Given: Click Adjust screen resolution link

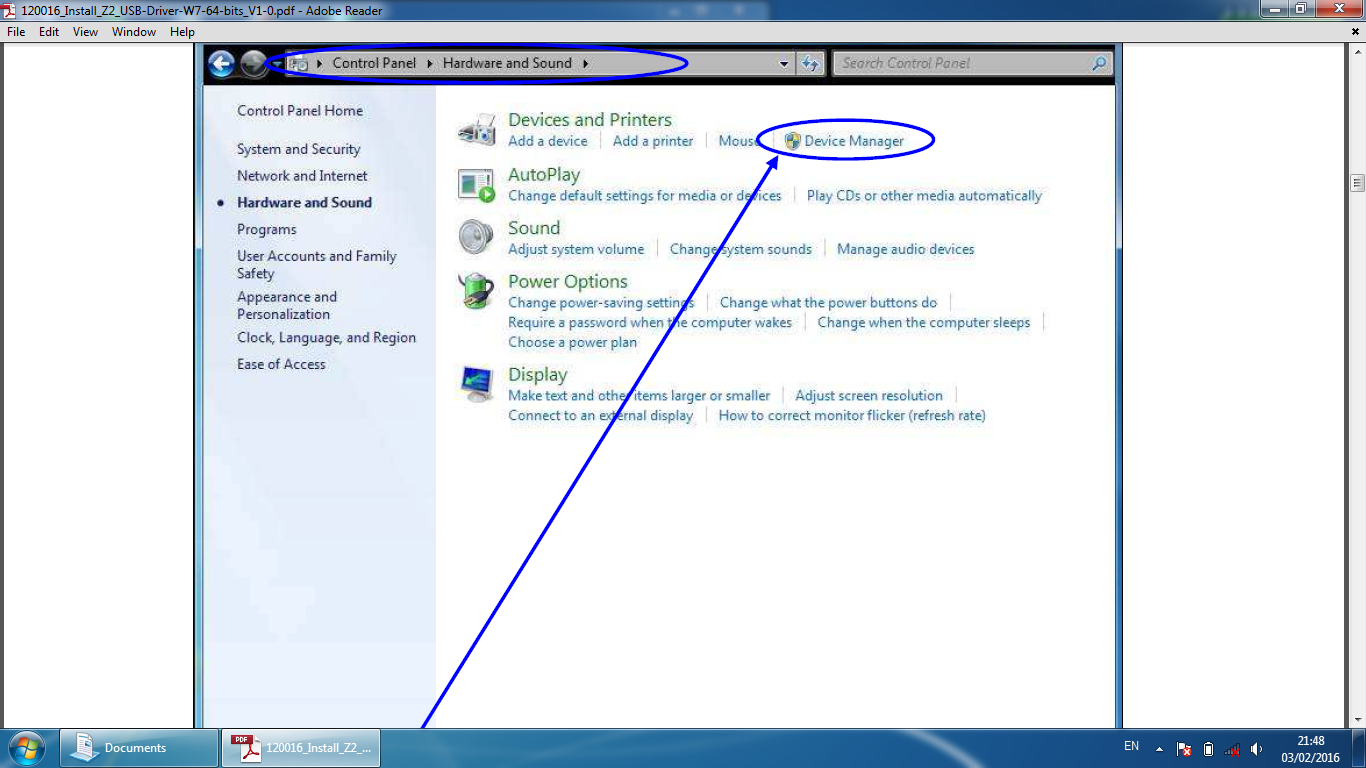Looking at the screenshot, I should tap(869, 395).
